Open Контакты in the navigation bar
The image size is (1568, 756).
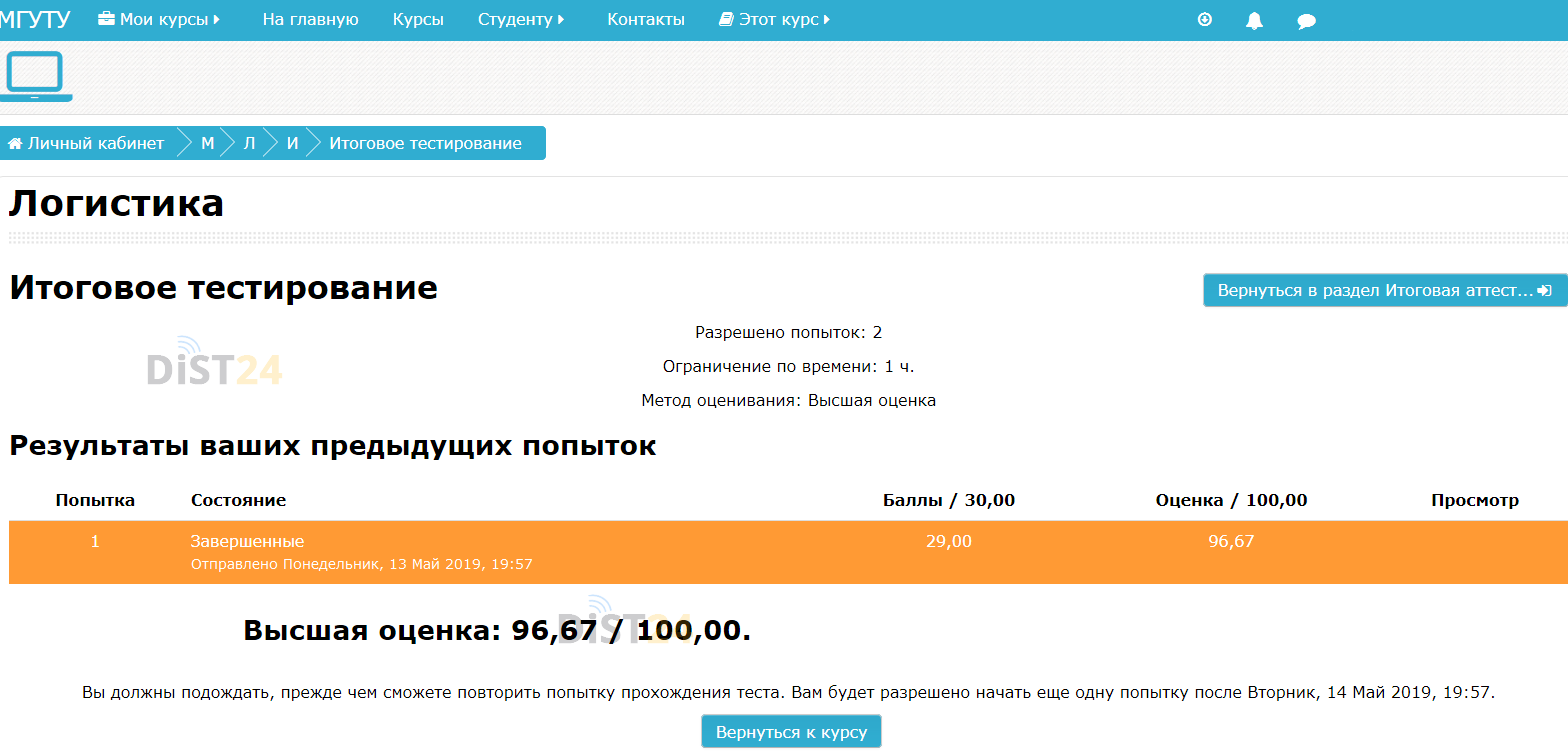point(646,20)
